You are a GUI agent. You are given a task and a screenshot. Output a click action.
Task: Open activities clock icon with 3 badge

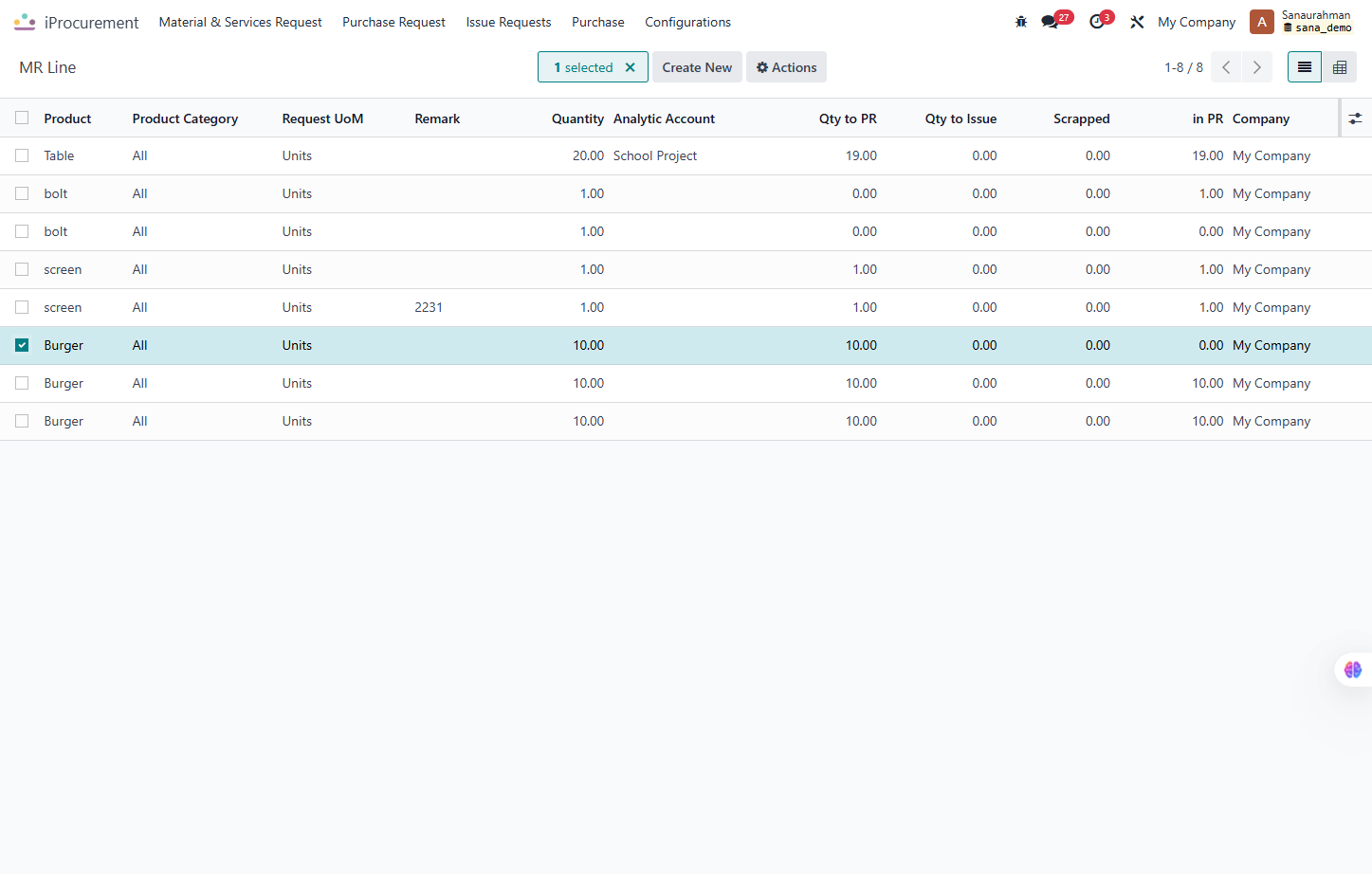pyautogui.click(x=1101, y=21)
